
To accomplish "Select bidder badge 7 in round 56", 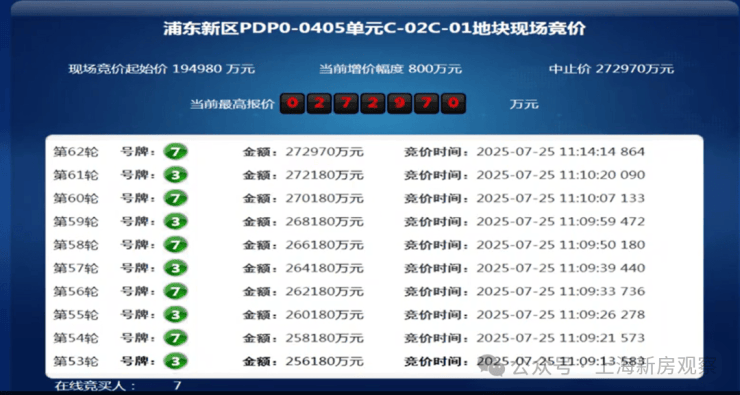I will pos(176,292).
